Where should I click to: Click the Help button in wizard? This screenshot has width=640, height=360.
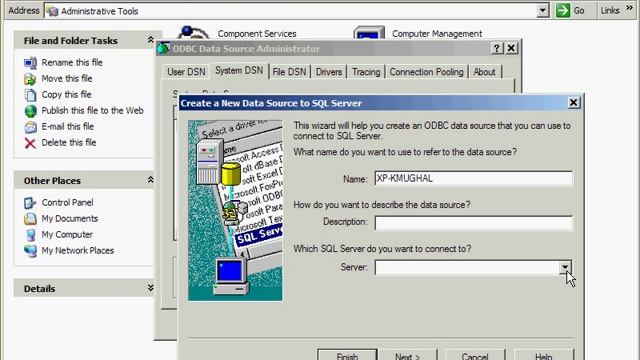544,355
